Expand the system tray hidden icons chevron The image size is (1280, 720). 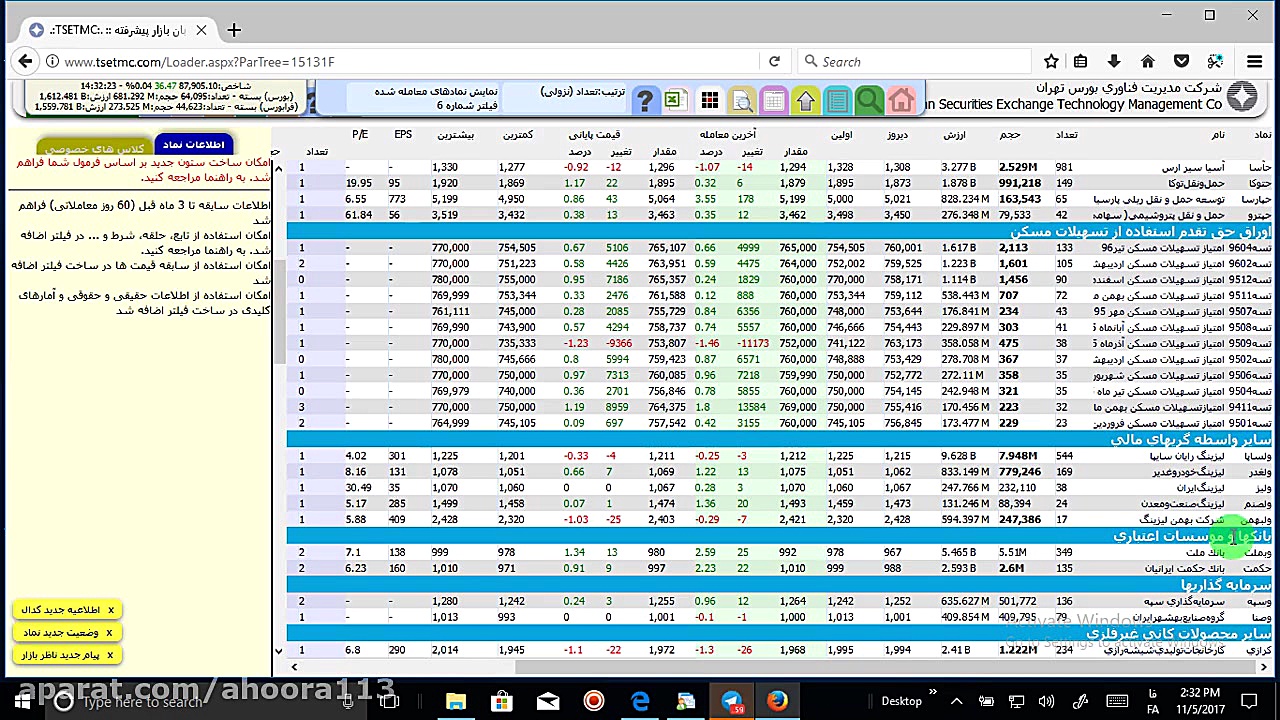[956, 701]
